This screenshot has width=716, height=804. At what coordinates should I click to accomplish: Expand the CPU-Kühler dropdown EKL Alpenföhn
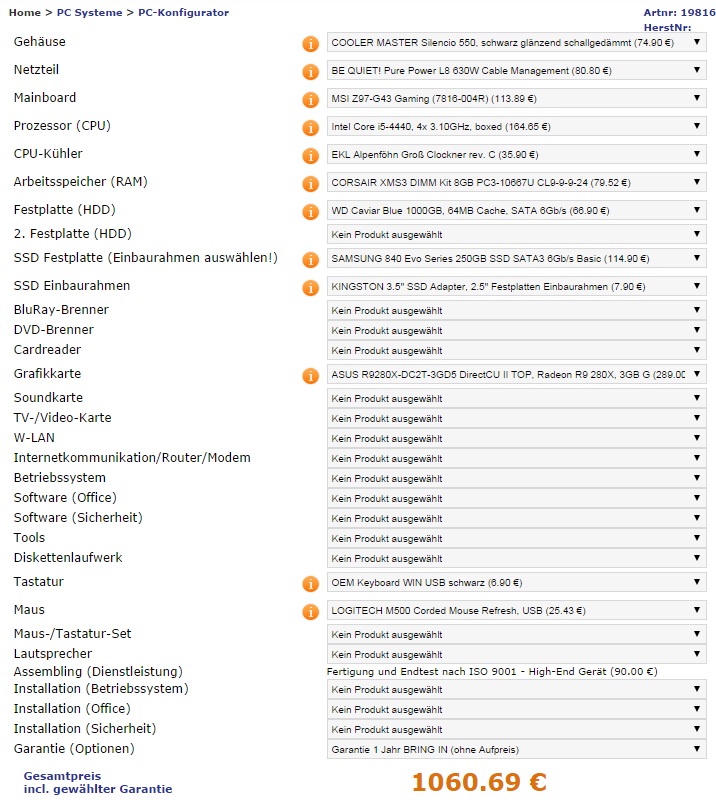tap(516, 154)
